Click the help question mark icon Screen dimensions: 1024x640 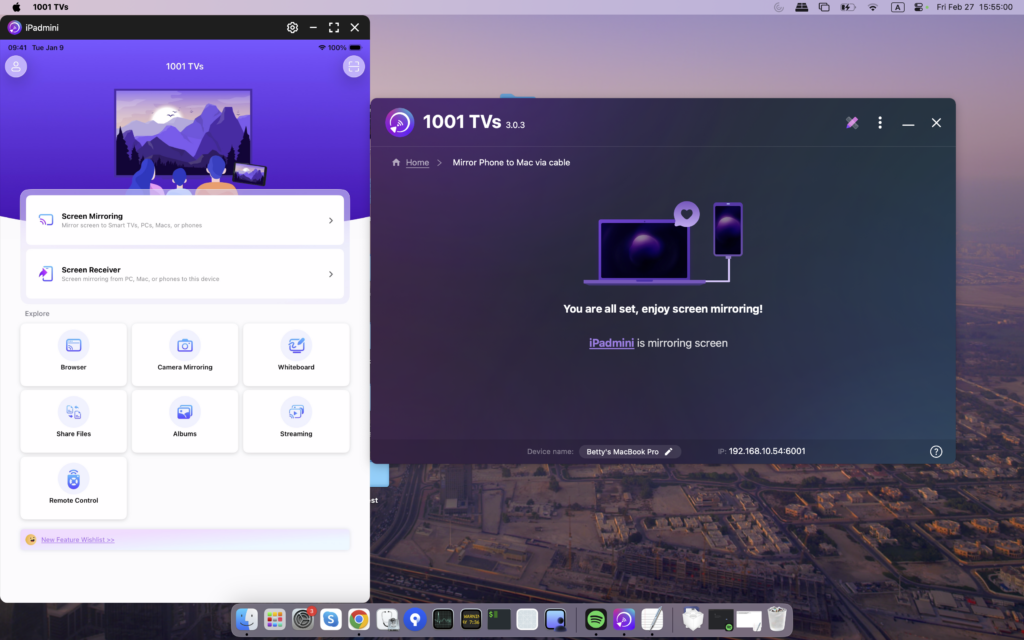click(x=936, y=452)
